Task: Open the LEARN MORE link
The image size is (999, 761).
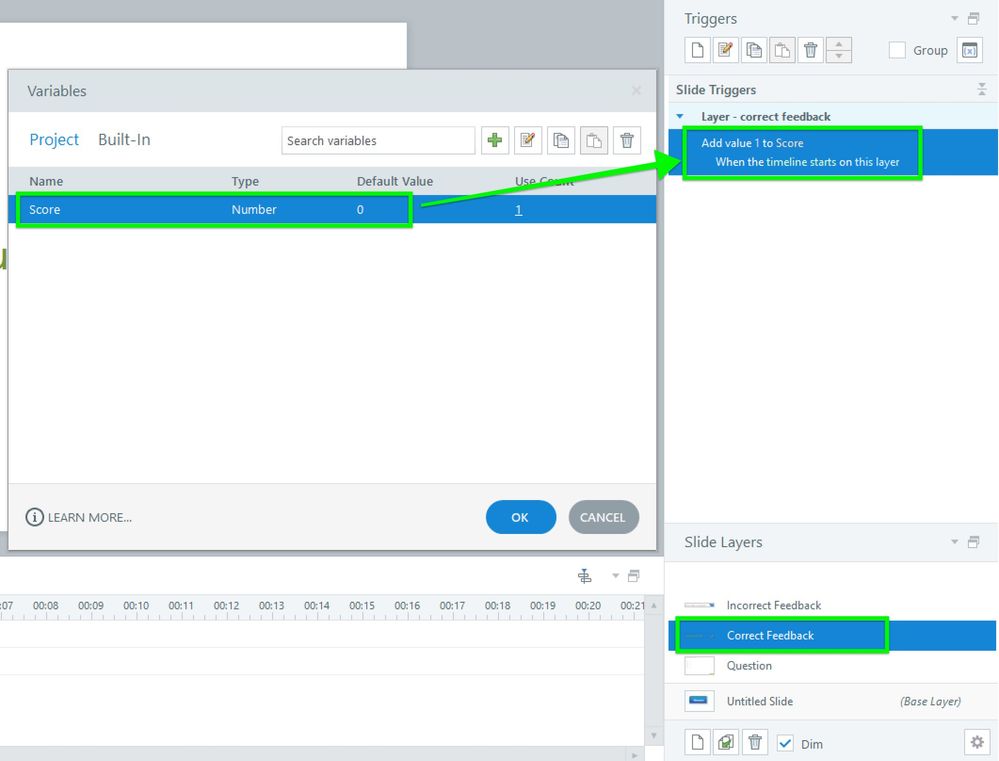Action: pos(79,517)
